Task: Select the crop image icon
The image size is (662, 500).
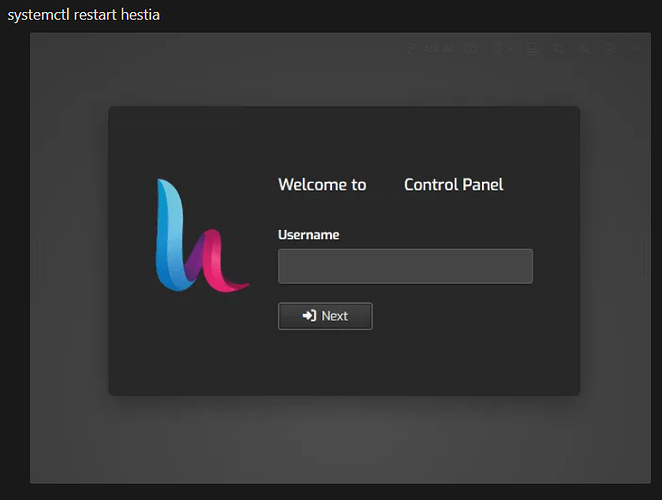Action: tap(559, 49)
